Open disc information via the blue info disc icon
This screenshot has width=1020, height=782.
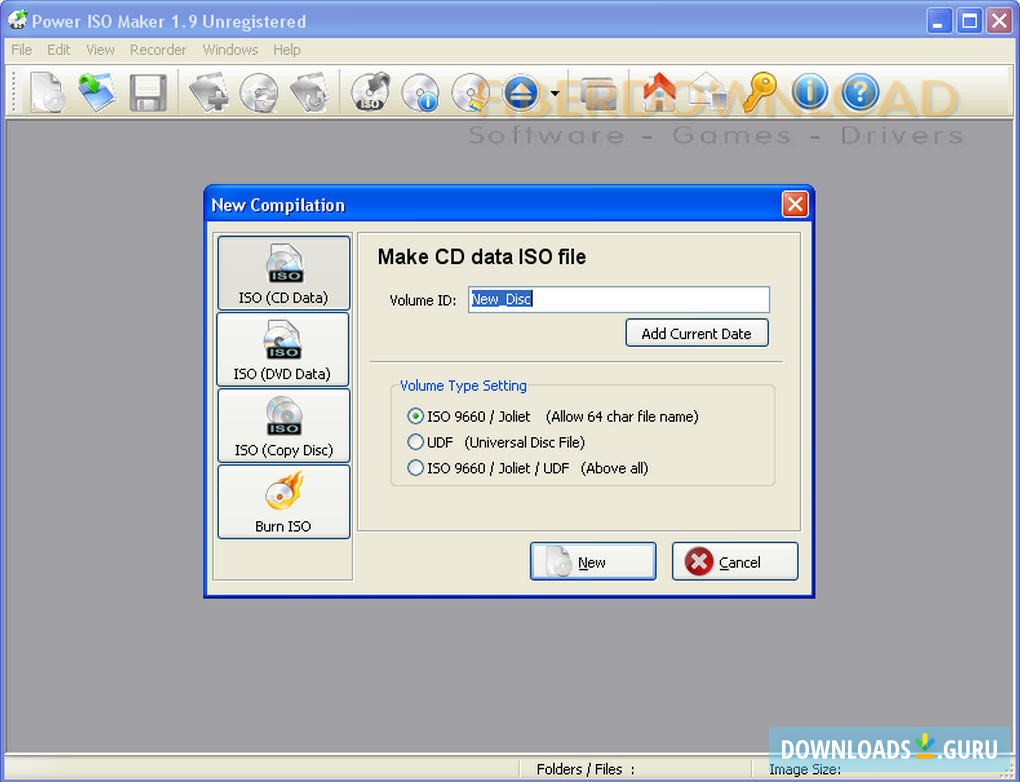420,91
